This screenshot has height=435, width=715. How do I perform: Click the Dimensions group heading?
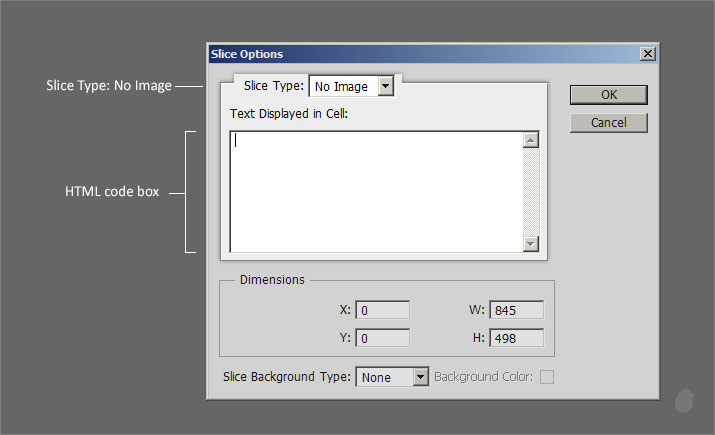(272, 280)
